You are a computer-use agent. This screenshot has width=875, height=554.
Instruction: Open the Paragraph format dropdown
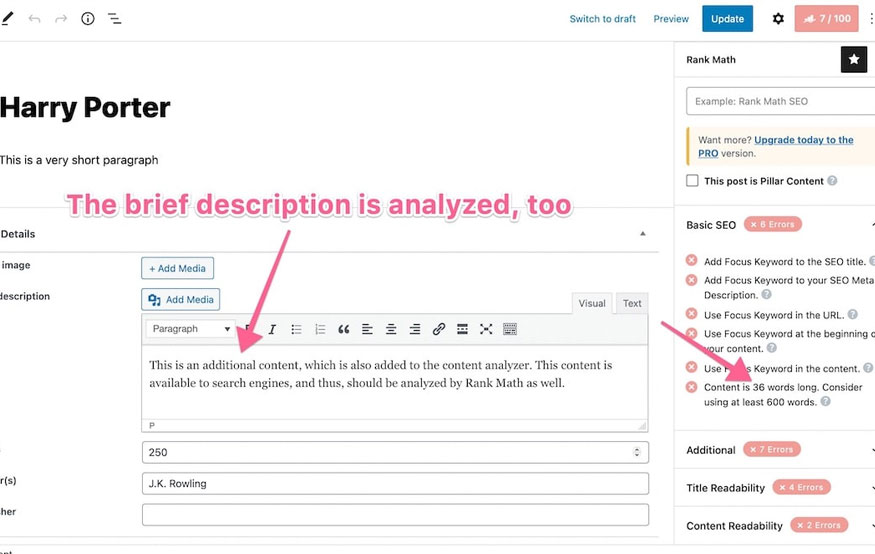191,329
